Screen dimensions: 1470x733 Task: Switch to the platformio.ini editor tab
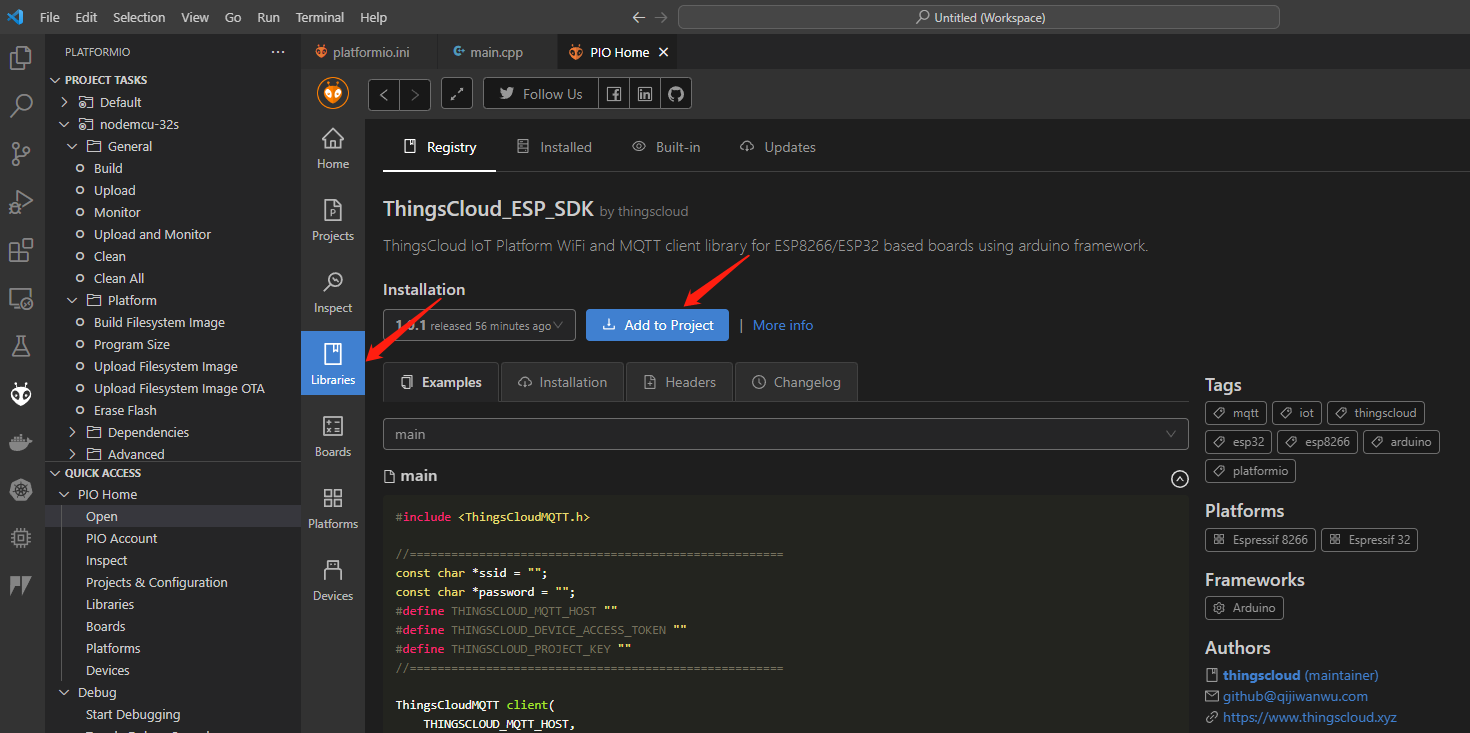(x=370, y=52)
